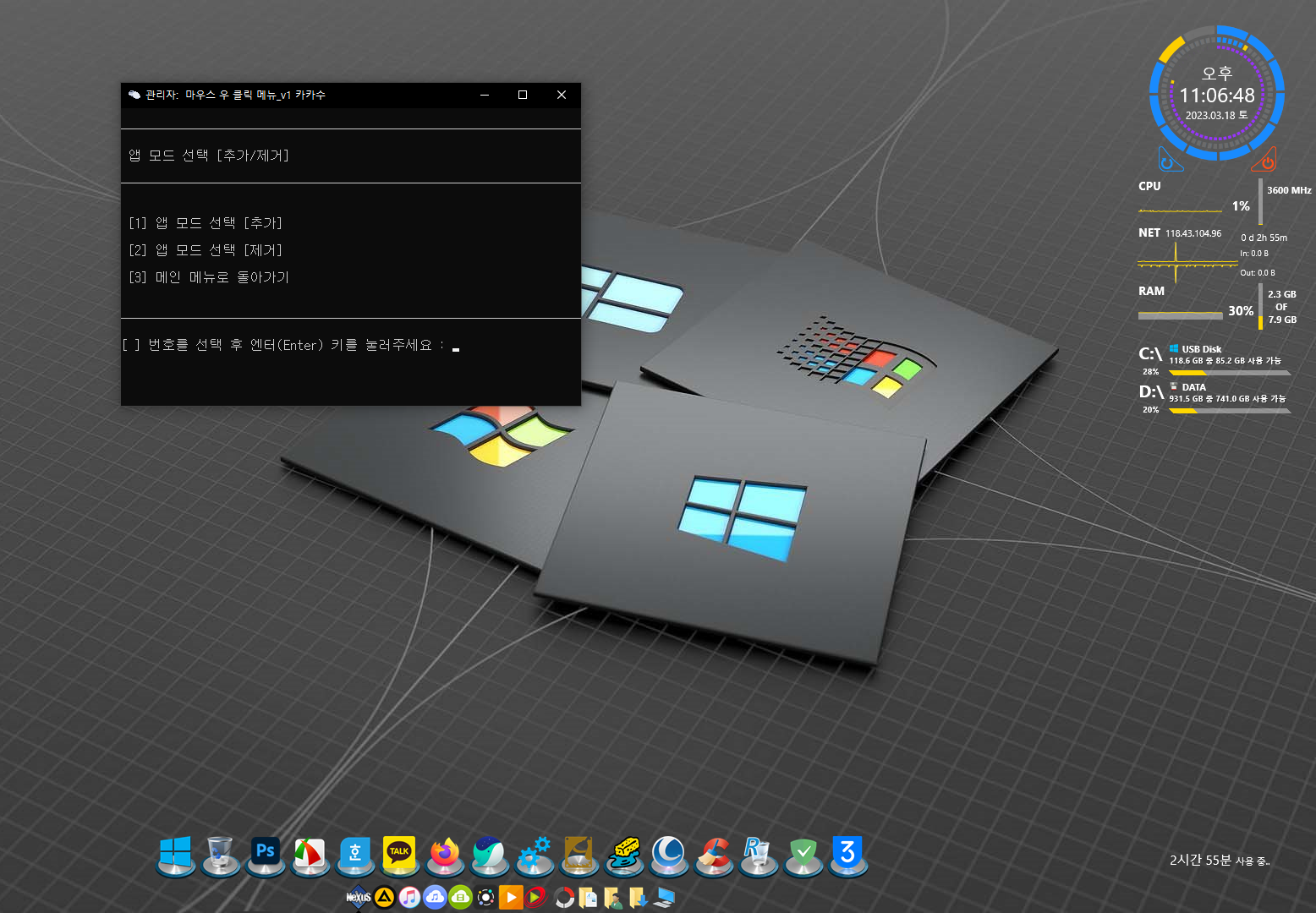Launch the yellow sponge cleaner dock icon
1316x913 pixels.
coord(625,856)
